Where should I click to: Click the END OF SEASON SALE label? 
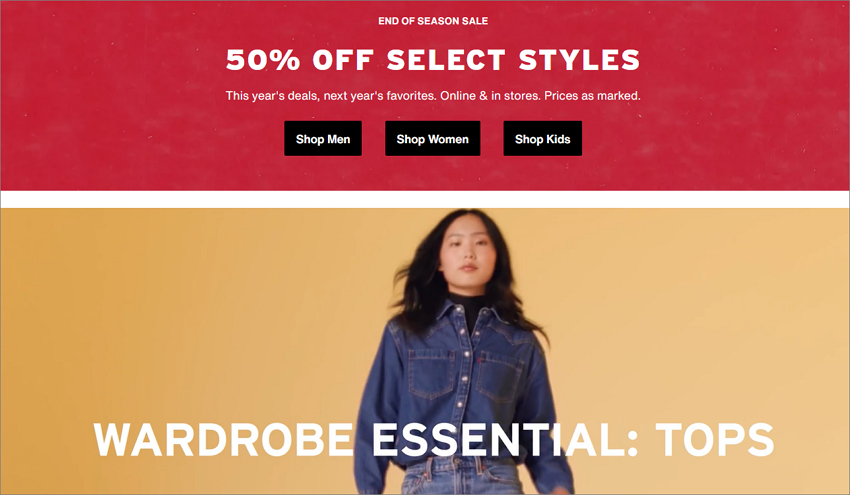pyautogui.click(x=433, y=21)
